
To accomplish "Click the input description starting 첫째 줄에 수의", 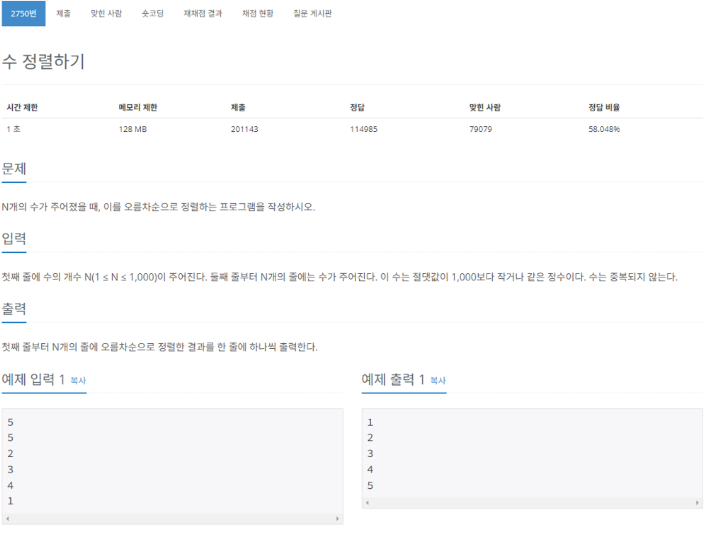I will (340, 277).
